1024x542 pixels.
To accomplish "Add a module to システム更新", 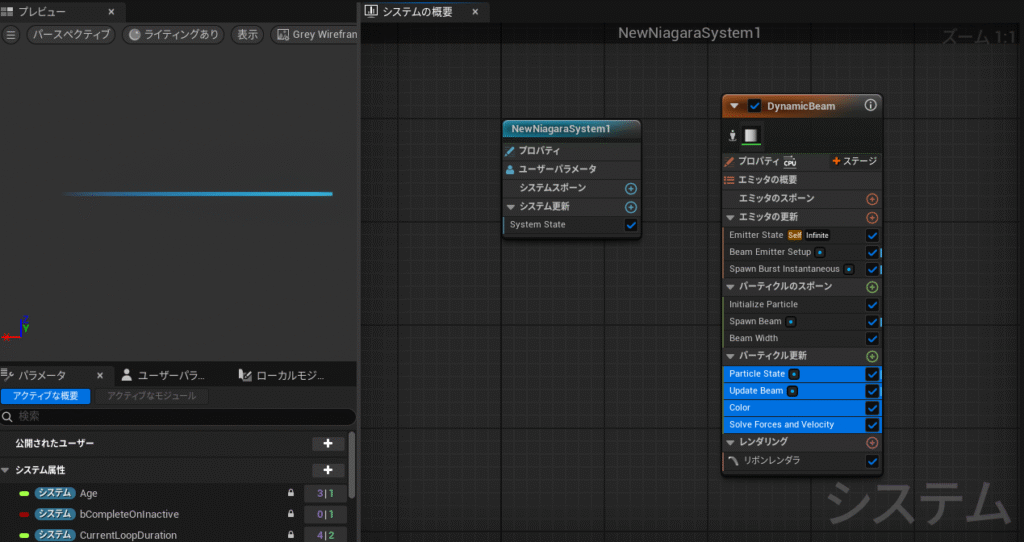I will click(x=630, y=207).
